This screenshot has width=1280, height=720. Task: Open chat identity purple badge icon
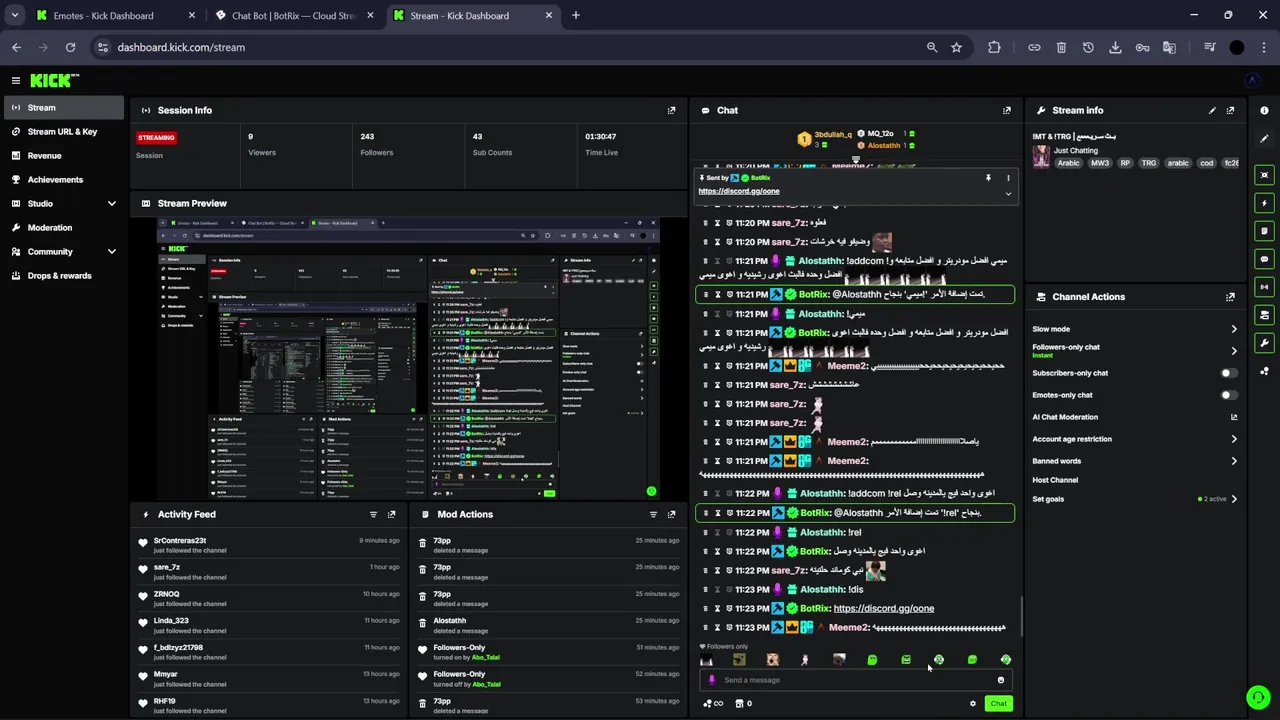pos(712,680)
